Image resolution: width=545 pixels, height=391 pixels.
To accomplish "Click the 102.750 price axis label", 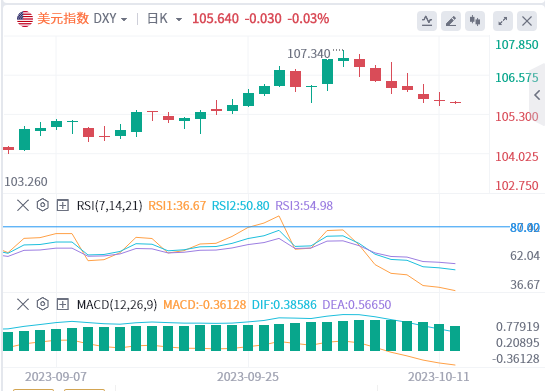I will tap(517, 186).
